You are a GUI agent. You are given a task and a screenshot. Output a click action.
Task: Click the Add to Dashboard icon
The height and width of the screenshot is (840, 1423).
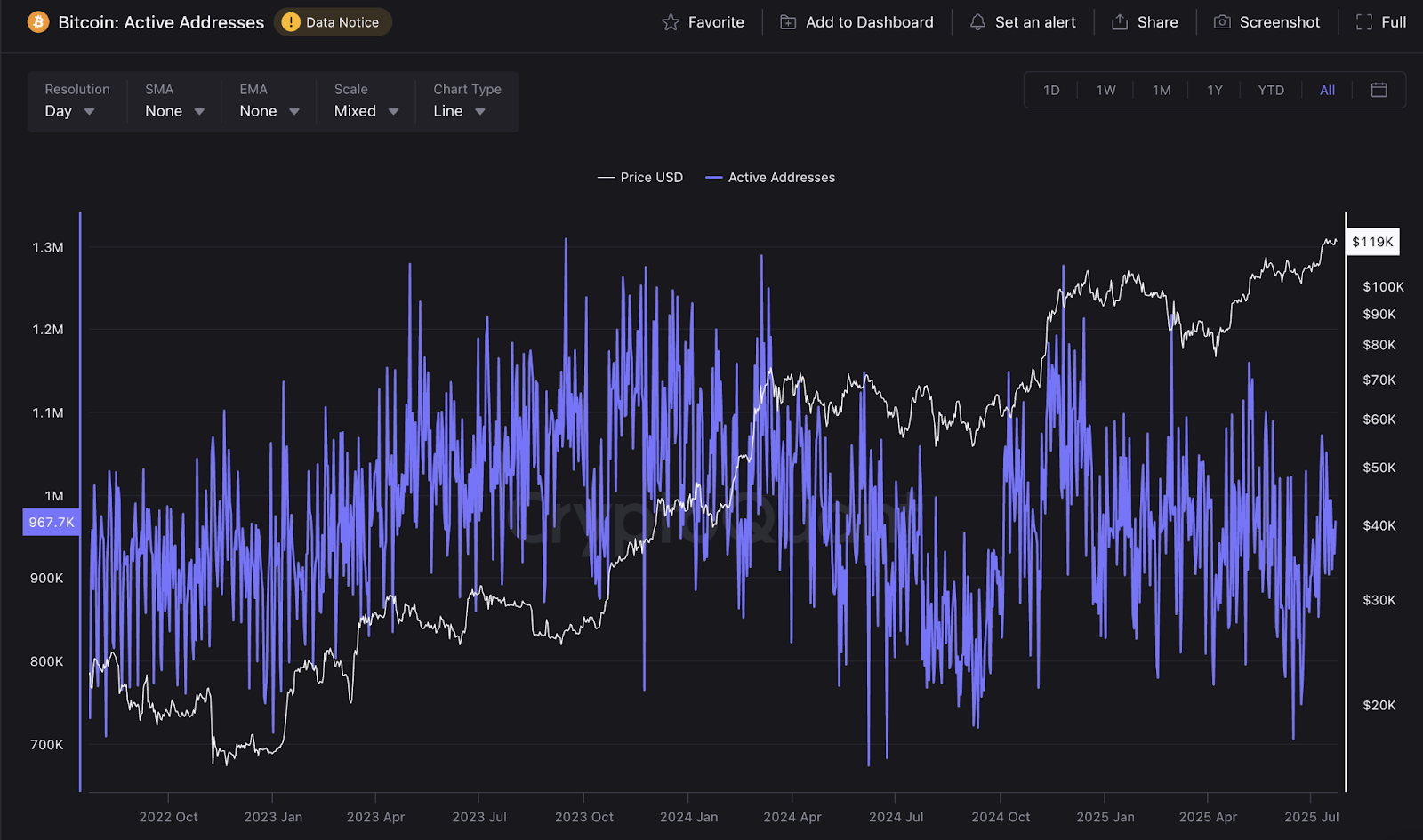click(788, 22)
